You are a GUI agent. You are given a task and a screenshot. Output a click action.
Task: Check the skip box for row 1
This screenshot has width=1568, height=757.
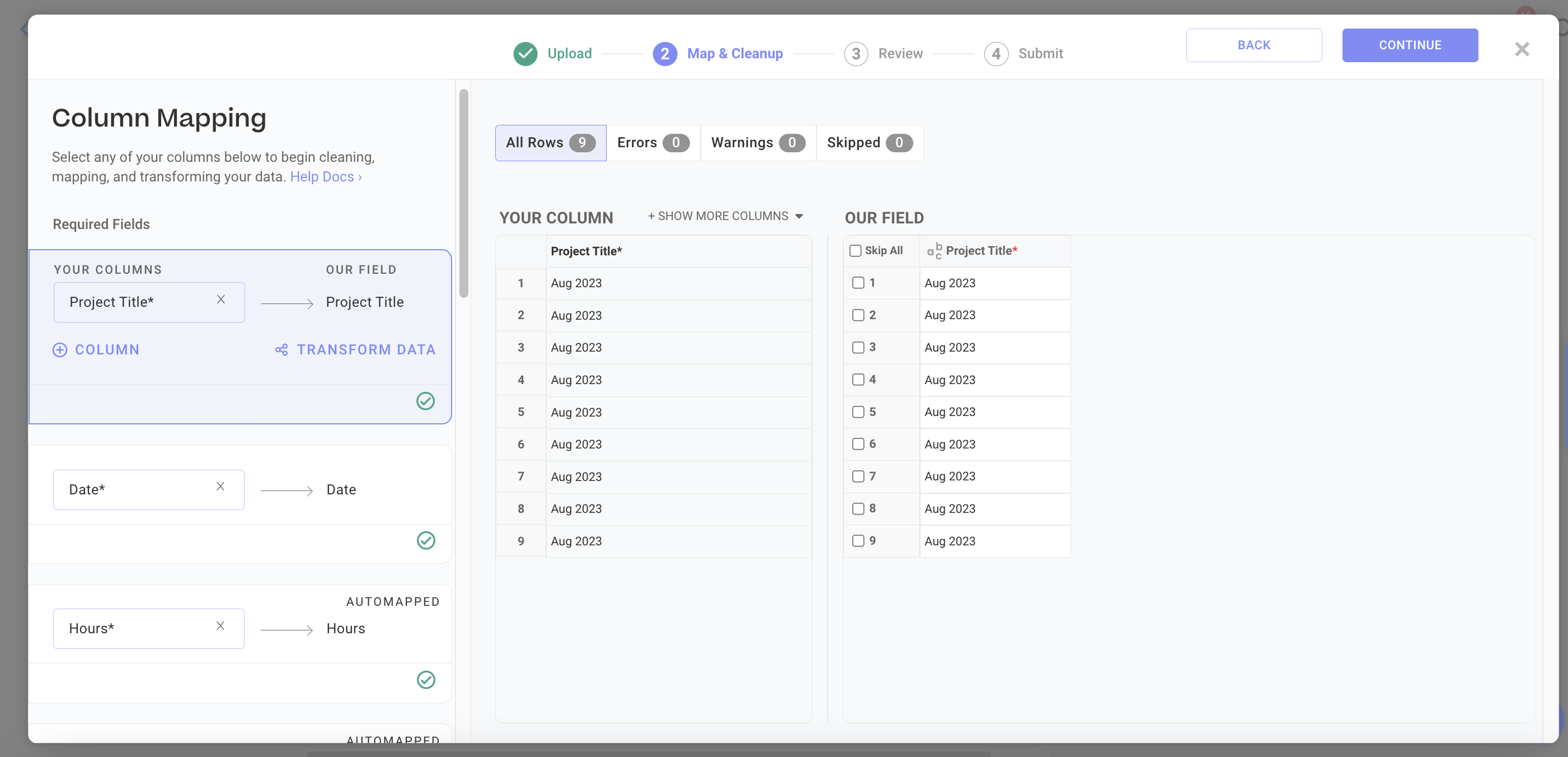click(x=858, y=283)
